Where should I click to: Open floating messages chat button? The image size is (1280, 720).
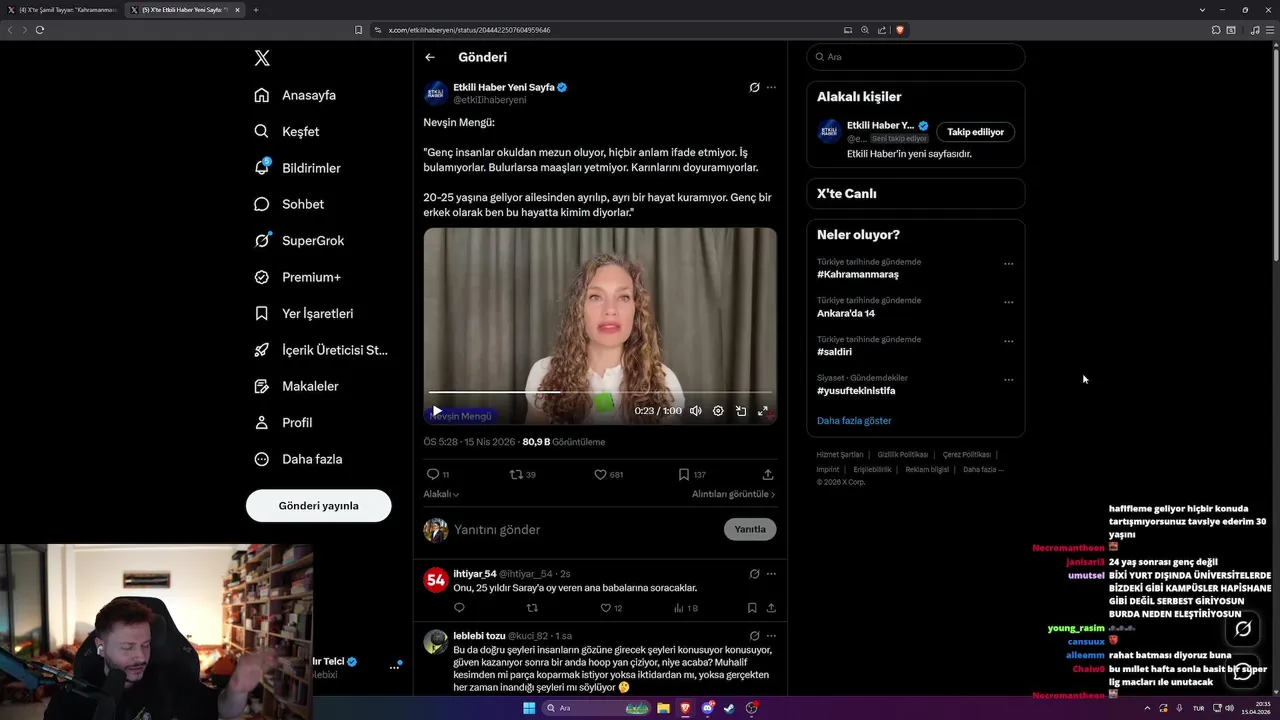point(1243,671)
